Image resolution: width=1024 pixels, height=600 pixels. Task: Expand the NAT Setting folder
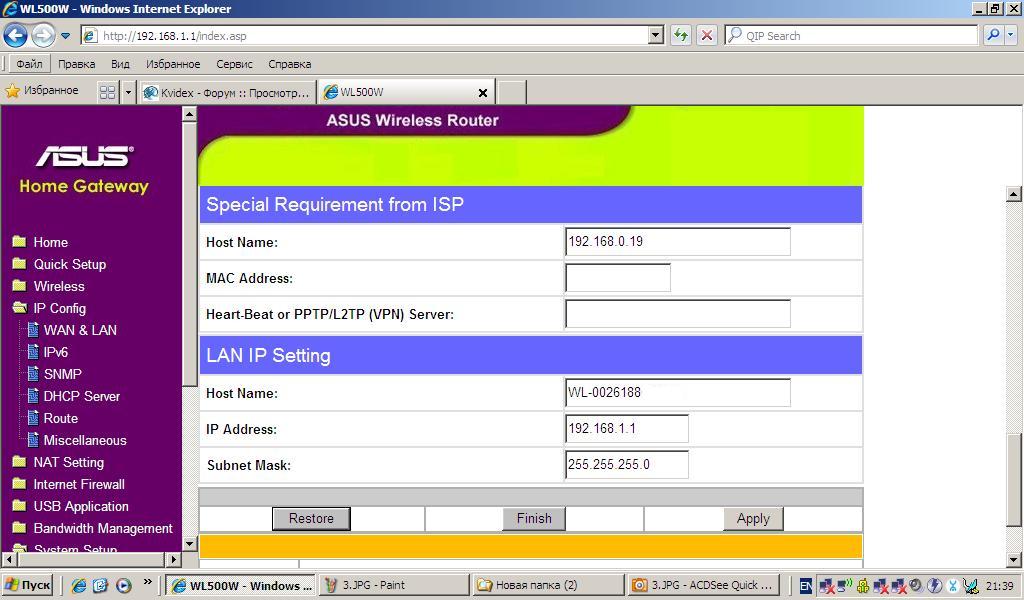click(x=58, y=462)
